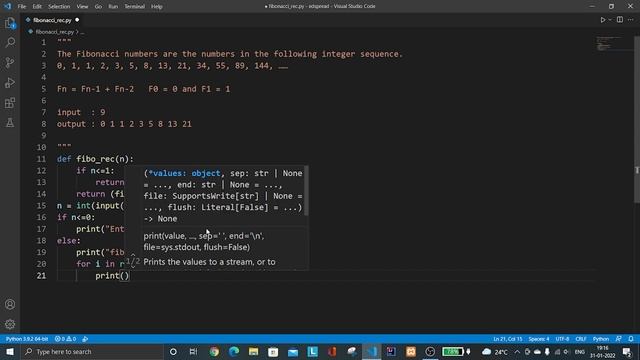Open the Mail app from the taskbar
Viewport: 640px width, 360px height.
[293, 352]
